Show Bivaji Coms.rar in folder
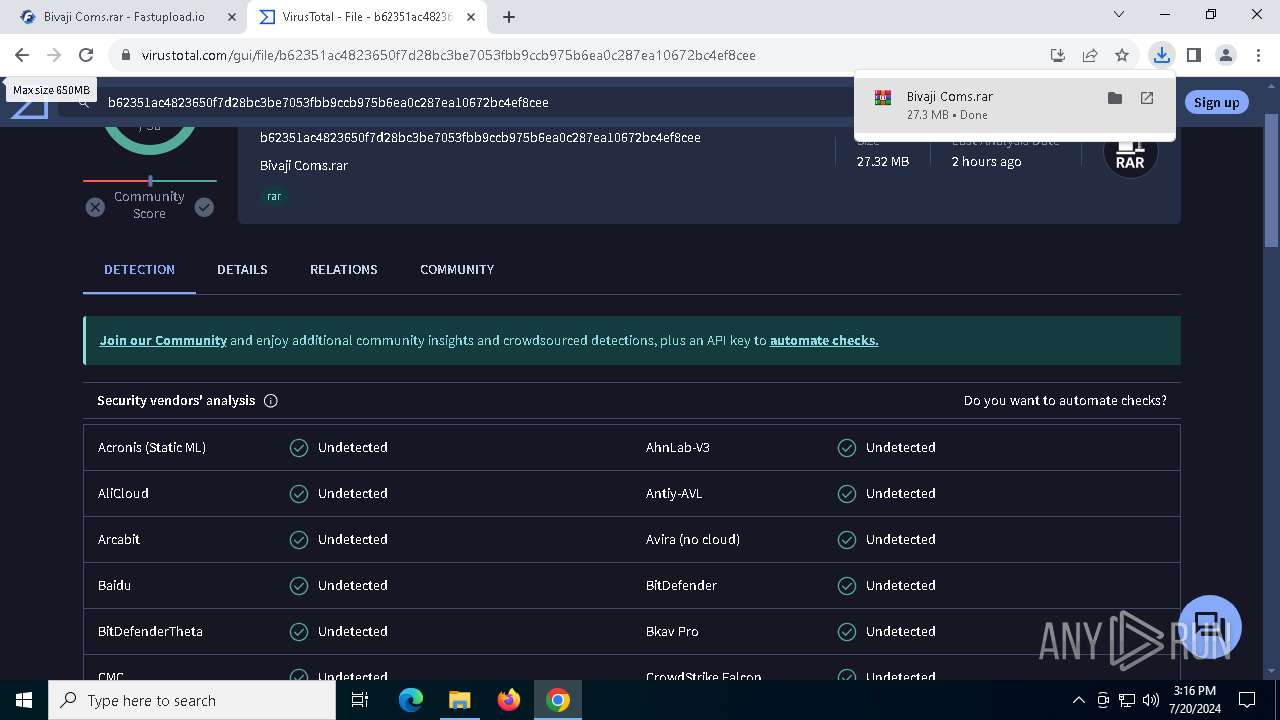The width and height of the screenshot is (1280, 720). tap(1115, 98)
